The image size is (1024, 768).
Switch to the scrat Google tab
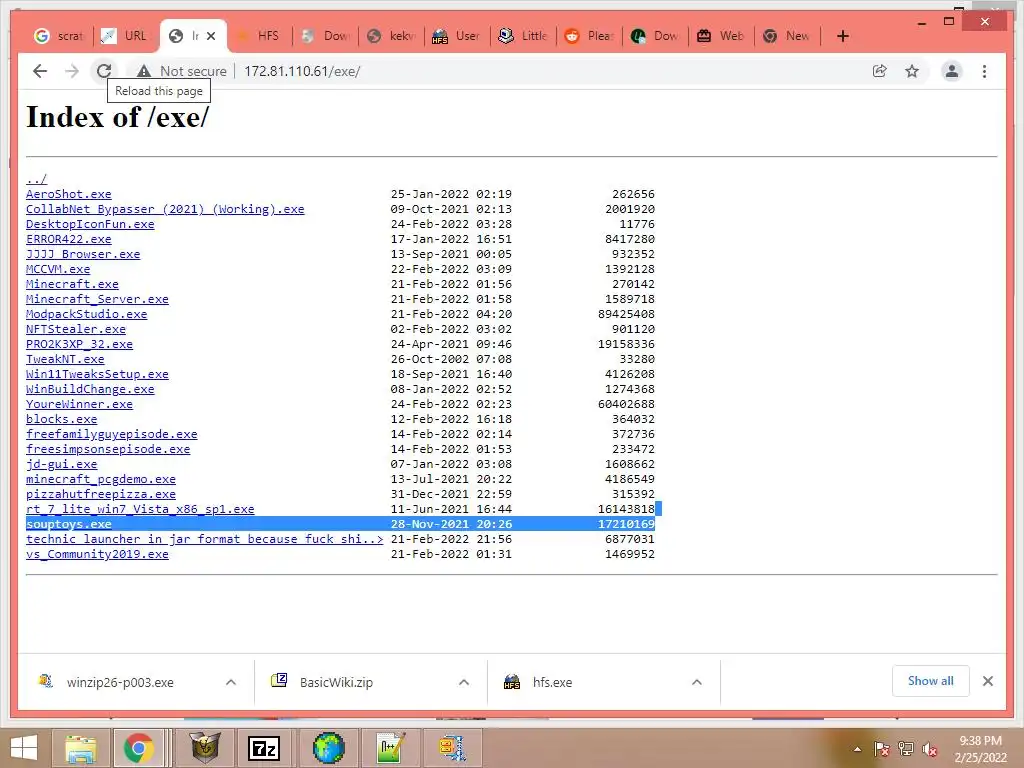[x=59, y=36]
